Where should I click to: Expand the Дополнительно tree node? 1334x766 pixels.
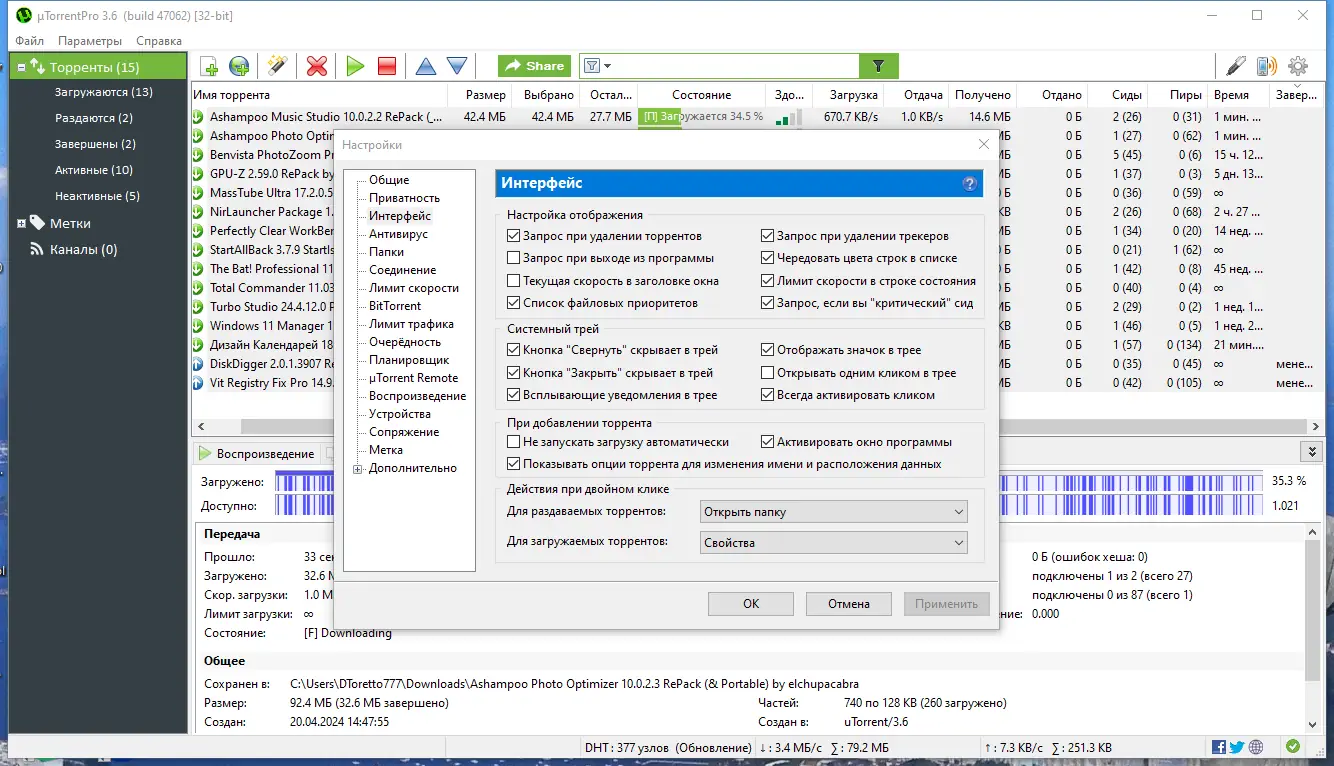[358, 468]
